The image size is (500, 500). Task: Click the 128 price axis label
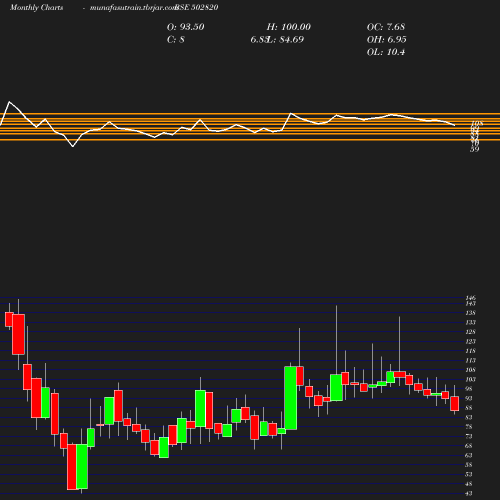pos(471,332)
